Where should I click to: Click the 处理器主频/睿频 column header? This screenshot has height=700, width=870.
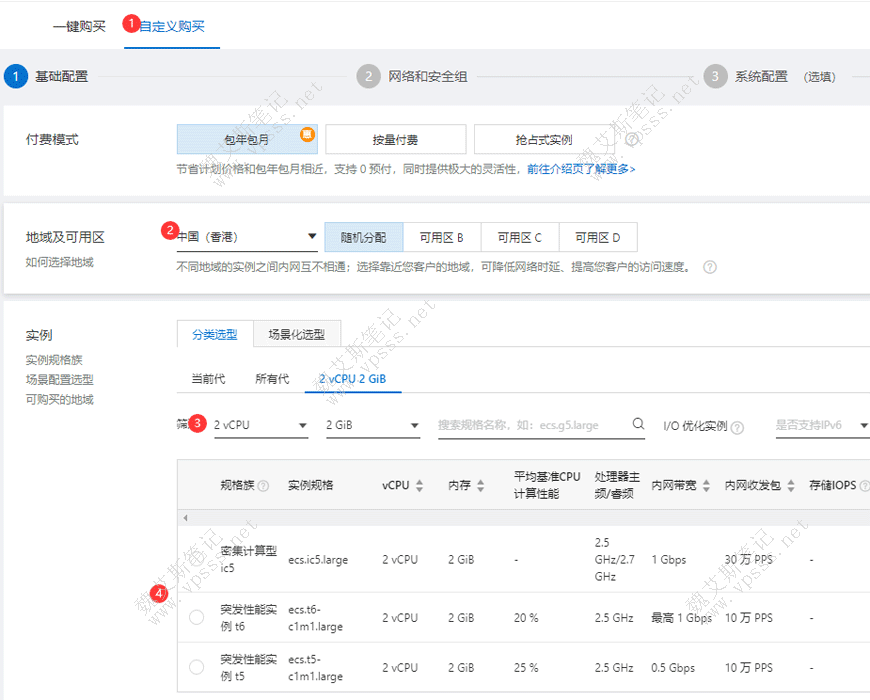tap(617, 485)
